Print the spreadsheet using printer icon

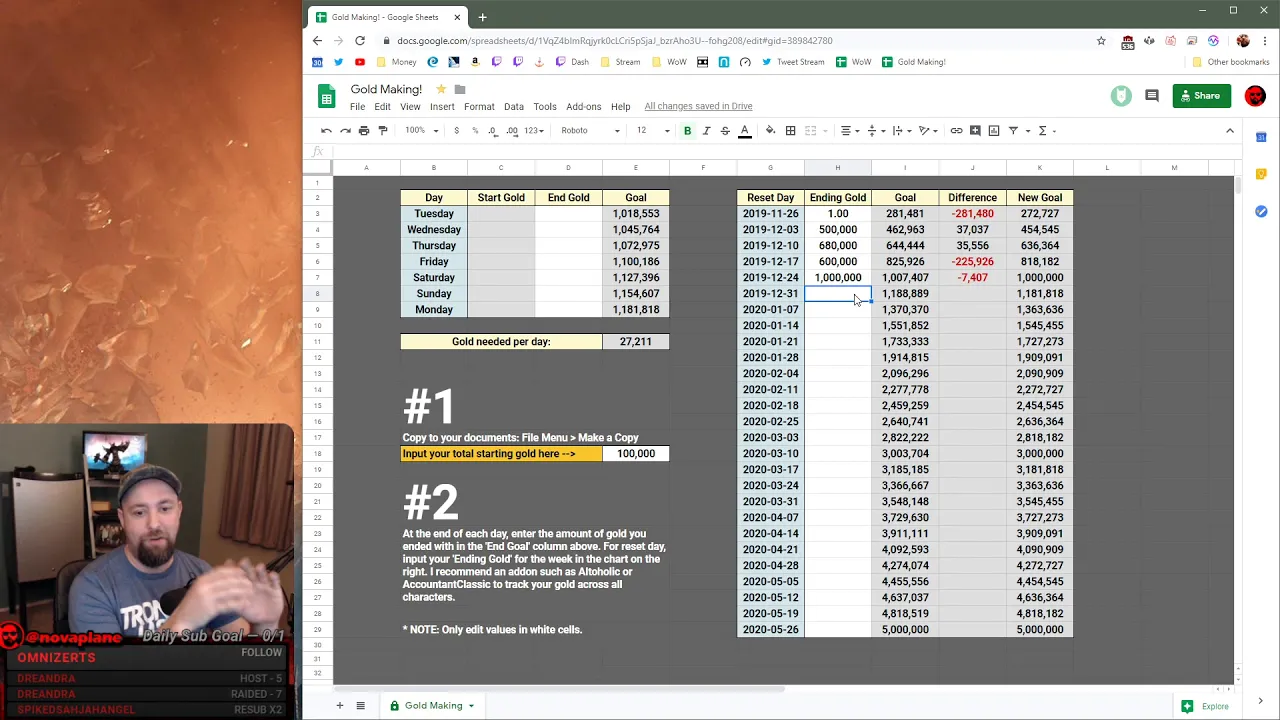[x=364, y=130]
